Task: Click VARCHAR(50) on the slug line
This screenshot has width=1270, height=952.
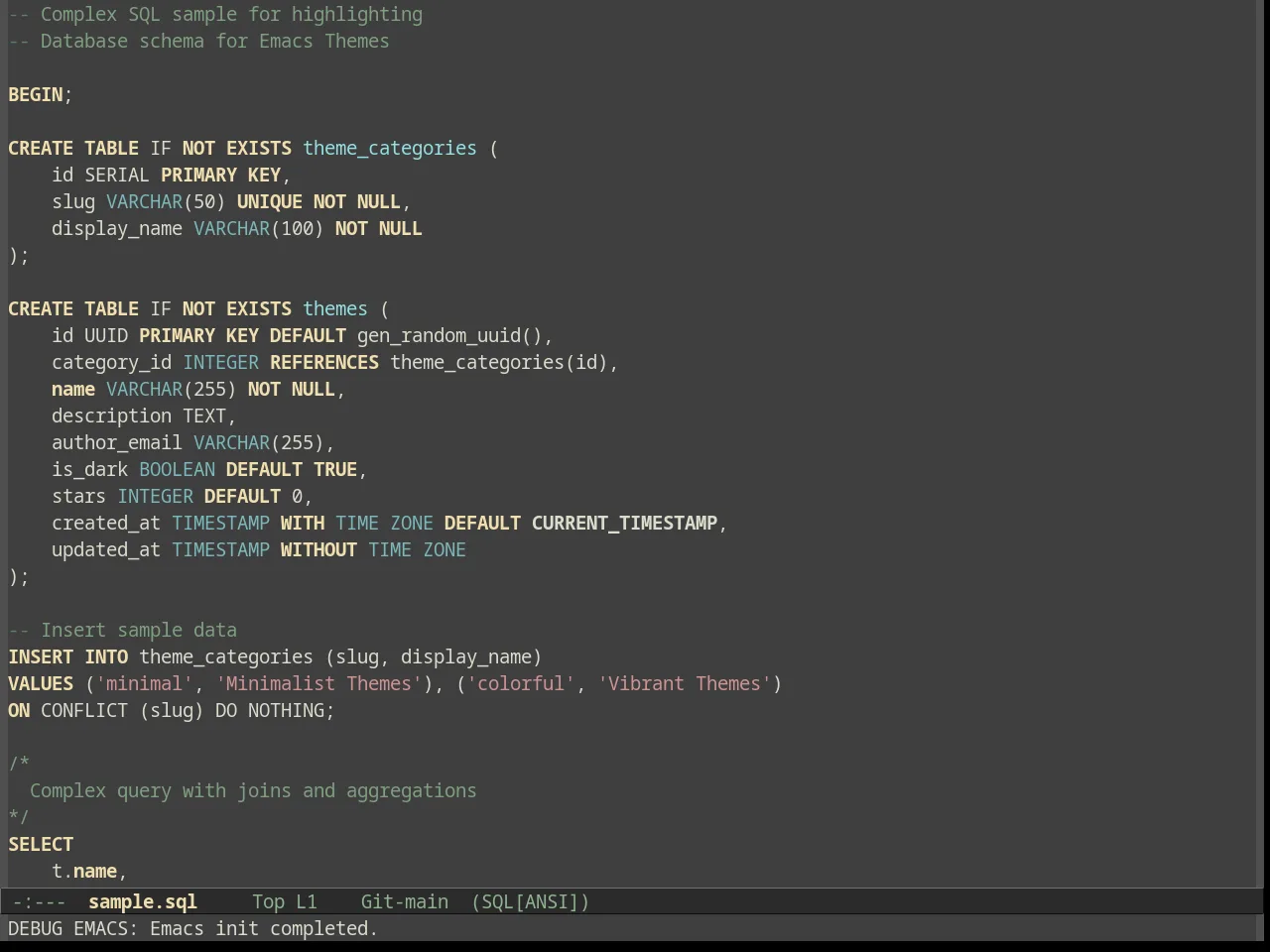Action: [166, 202]
